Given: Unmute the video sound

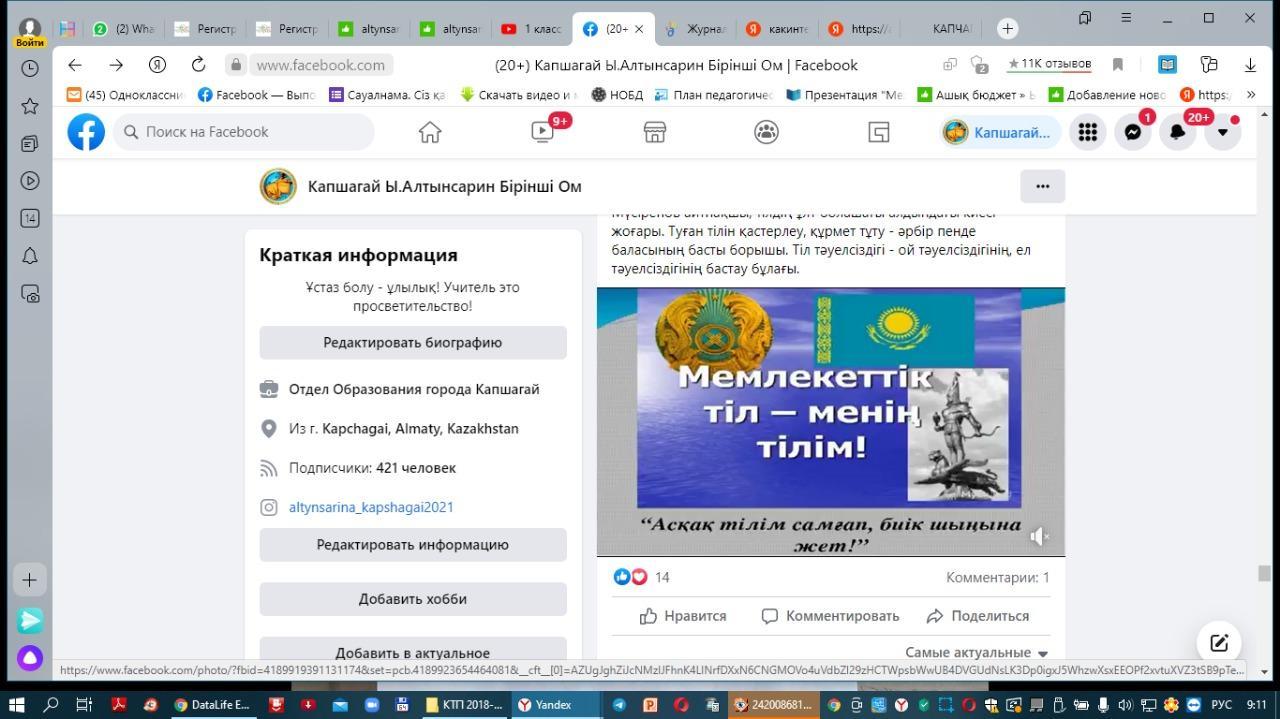Looking at the screenshot, I should 1039,537.
